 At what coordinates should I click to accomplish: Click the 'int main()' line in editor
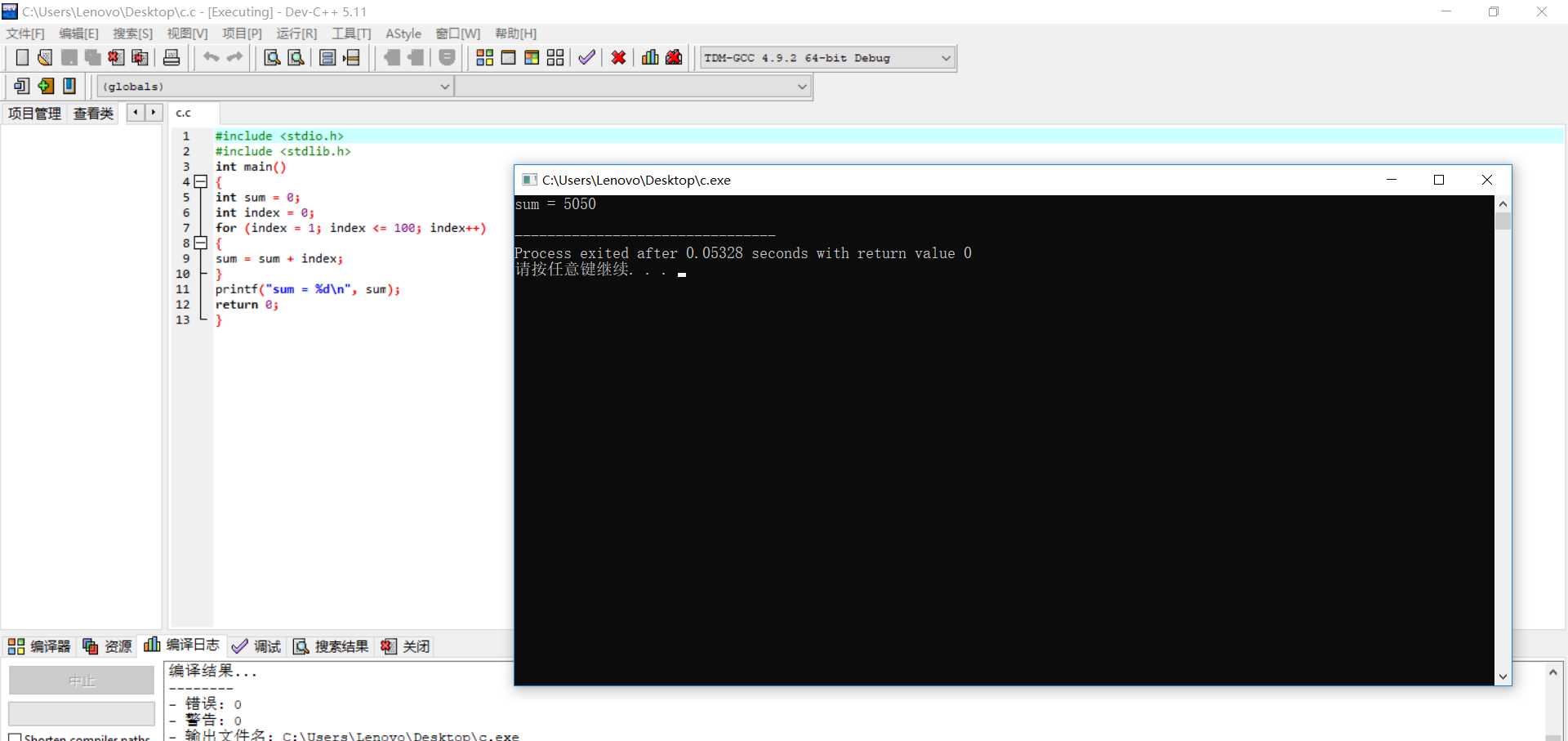tap(251, 167)
